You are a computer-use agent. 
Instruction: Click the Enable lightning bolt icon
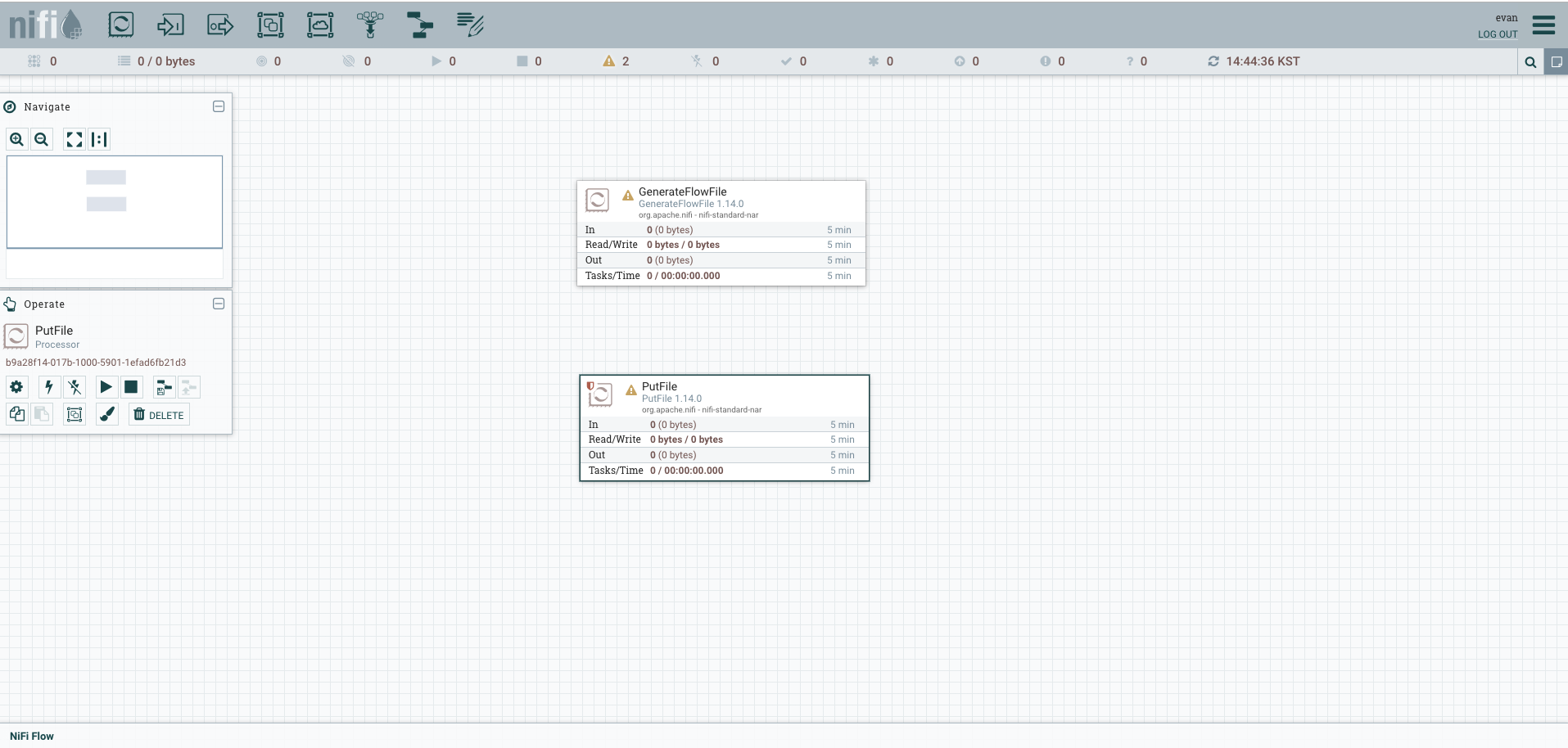click(49, 387)
